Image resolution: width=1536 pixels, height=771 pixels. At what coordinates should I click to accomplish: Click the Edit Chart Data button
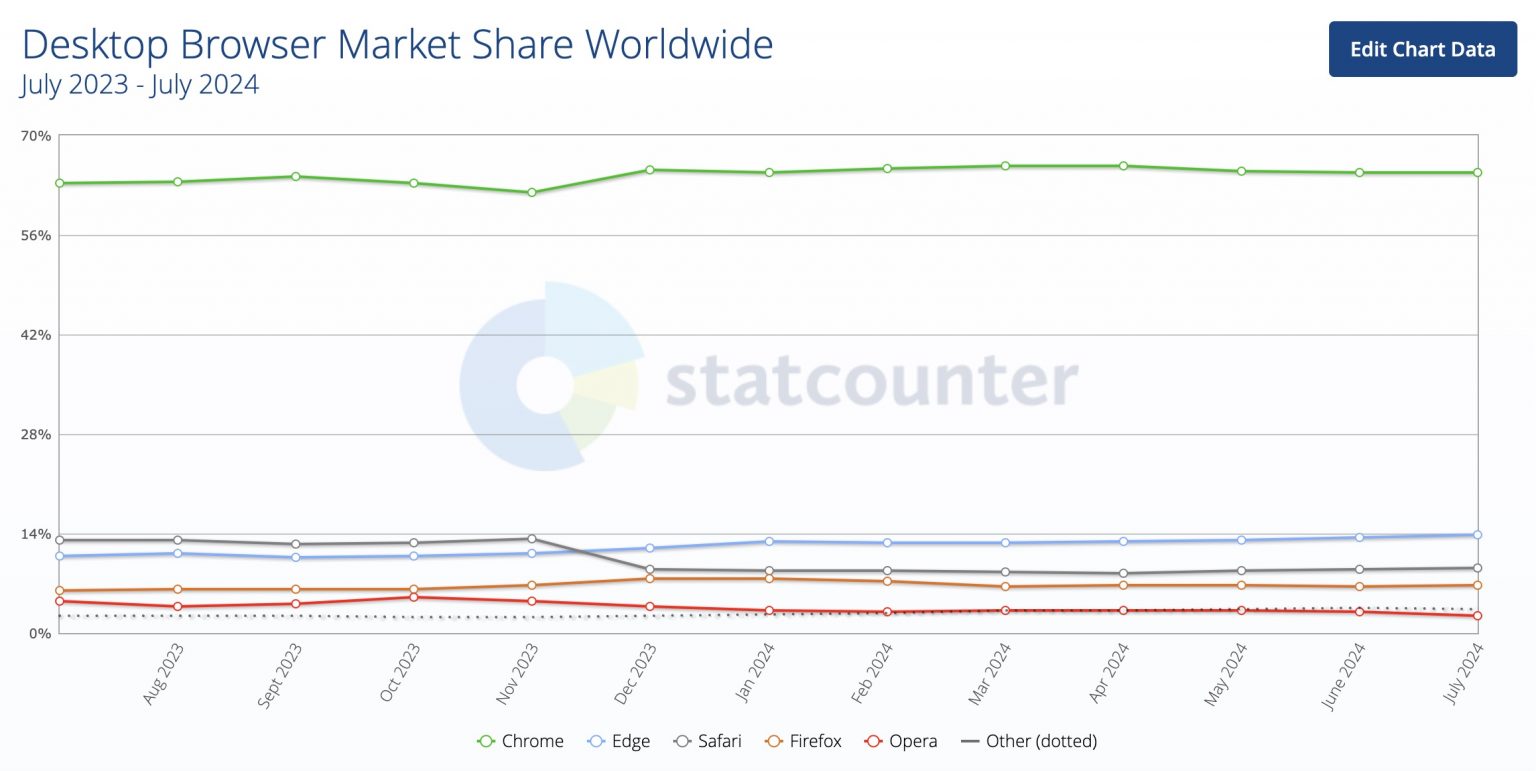click(1422, 49)
